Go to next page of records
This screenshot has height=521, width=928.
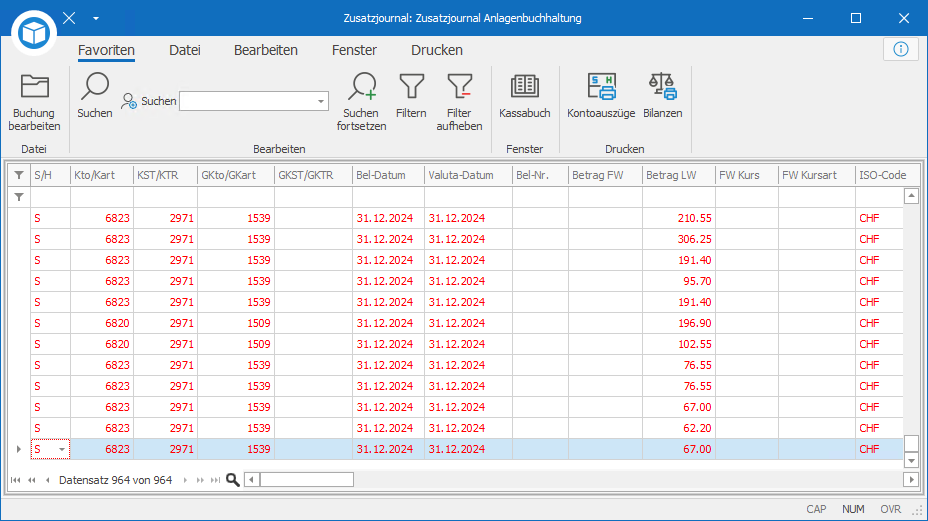[200, 480]
